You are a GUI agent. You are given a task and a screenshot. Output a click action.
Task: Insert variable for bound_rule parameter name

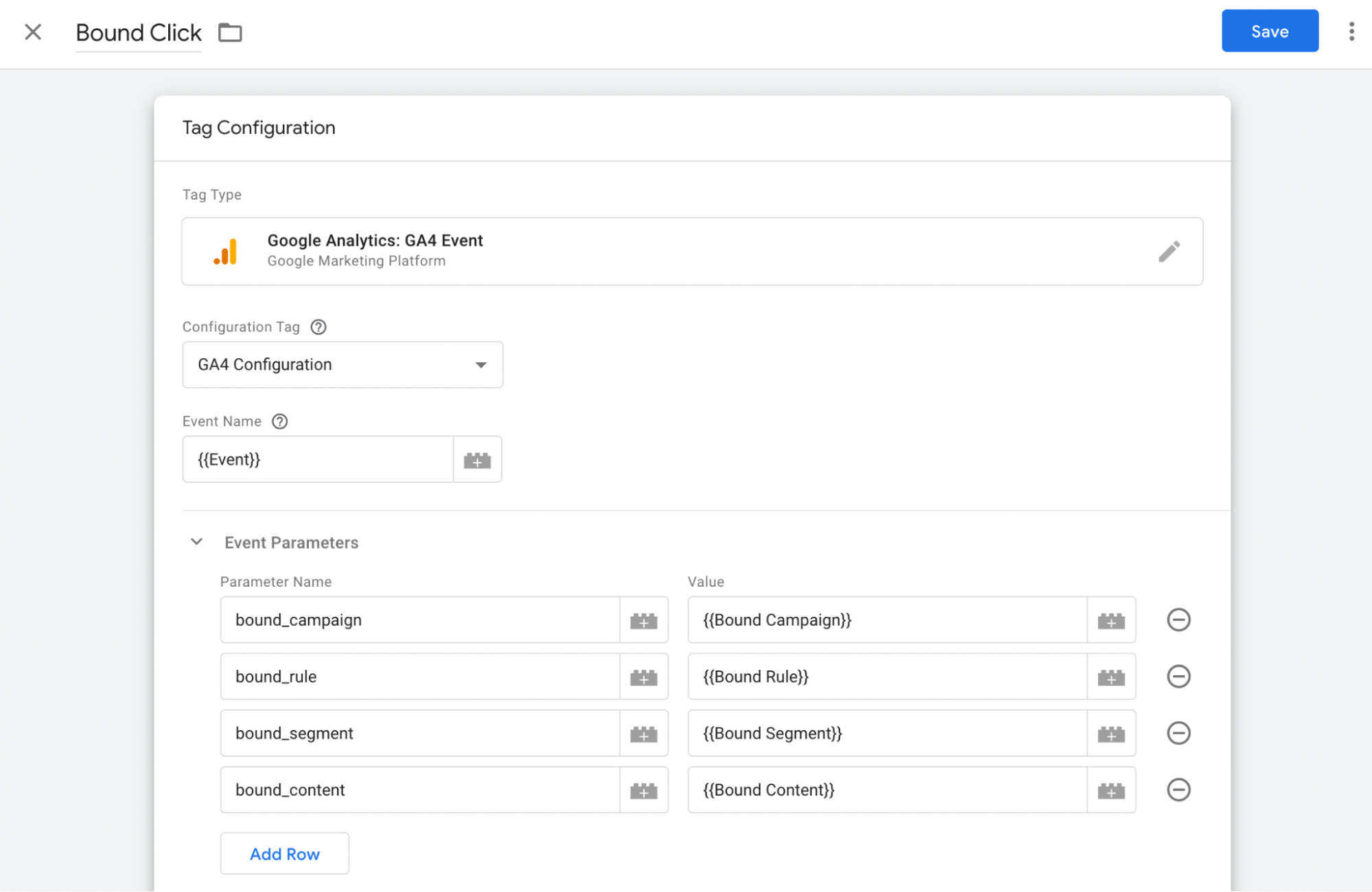(644, 677)
